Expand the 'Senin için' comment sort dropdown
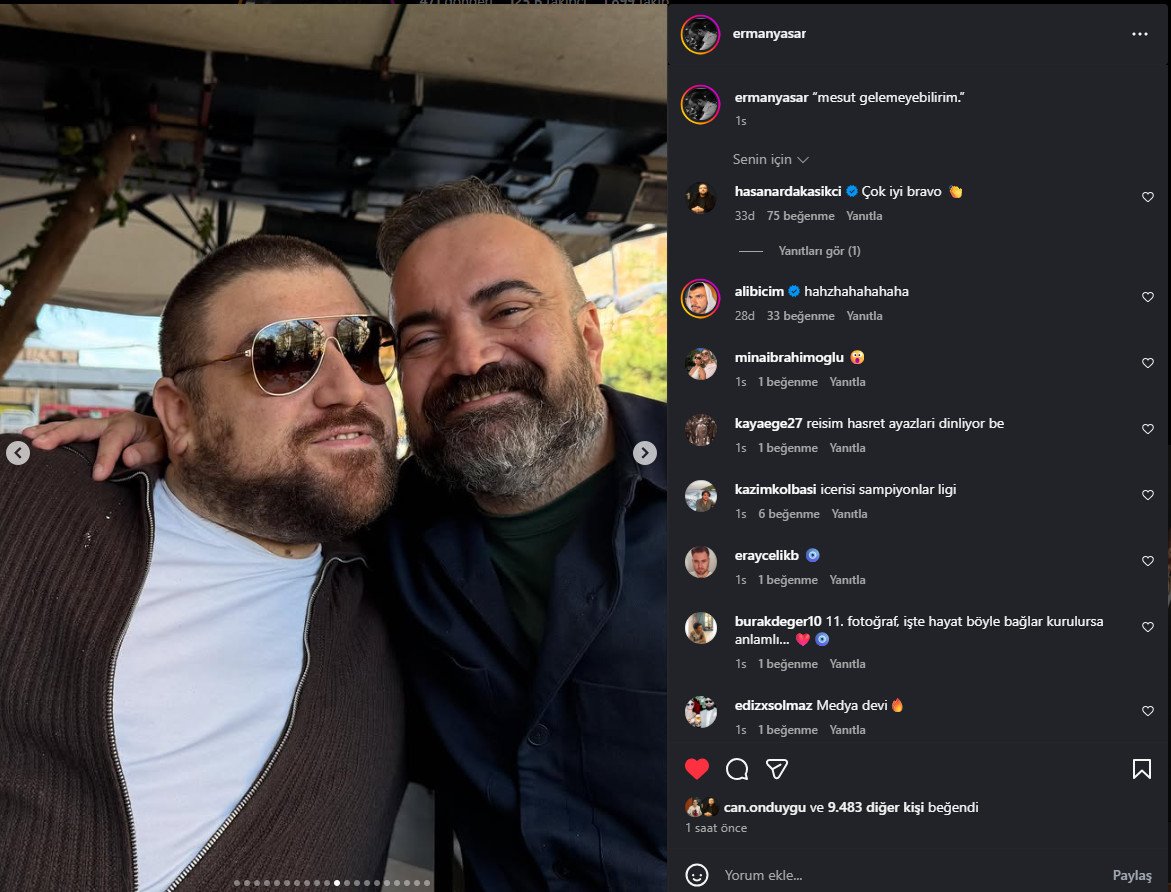The image size is (1171, 892). pos(770,160)
